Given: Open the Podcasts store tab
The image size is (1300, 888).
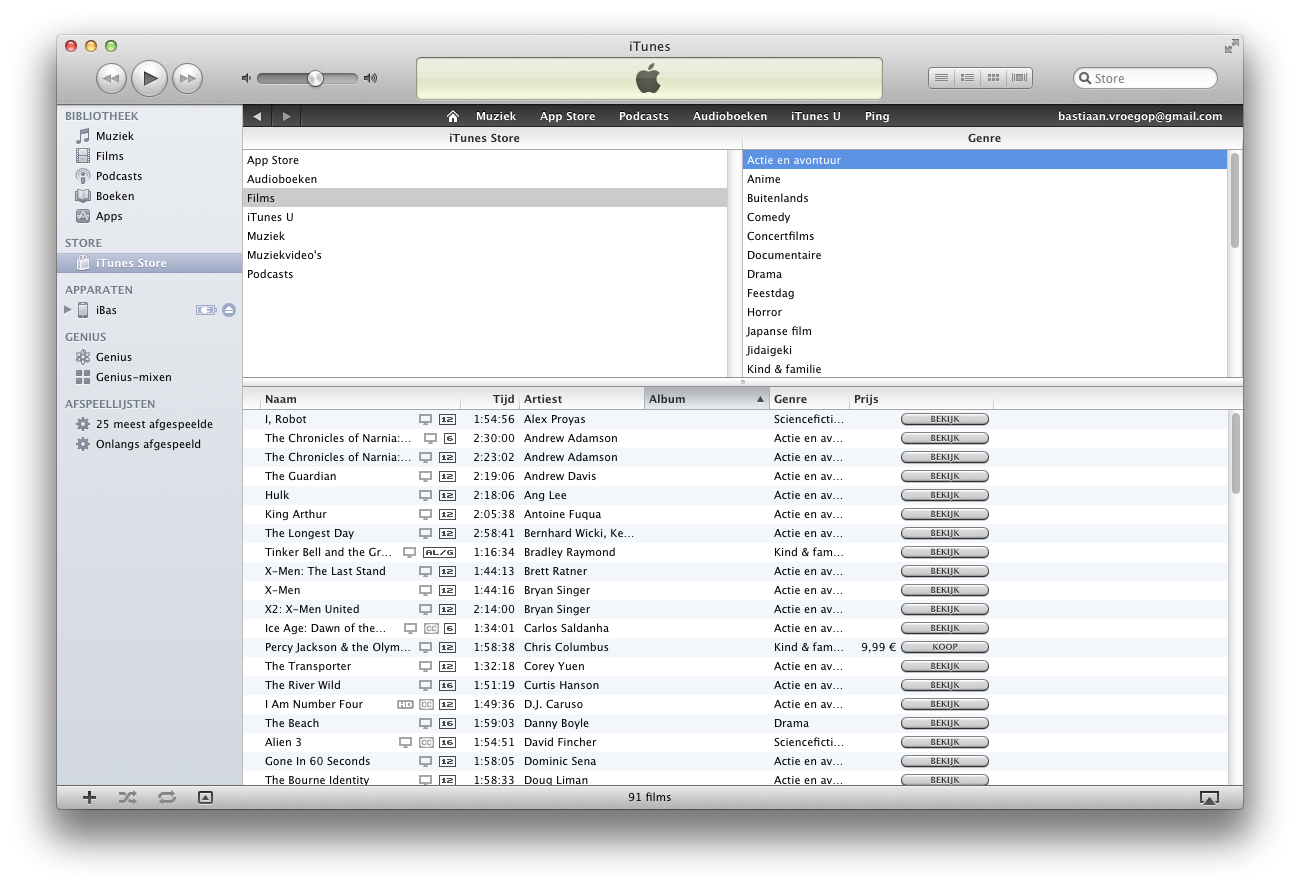Looking at the screenshot, I should click(x=643, y=116).
